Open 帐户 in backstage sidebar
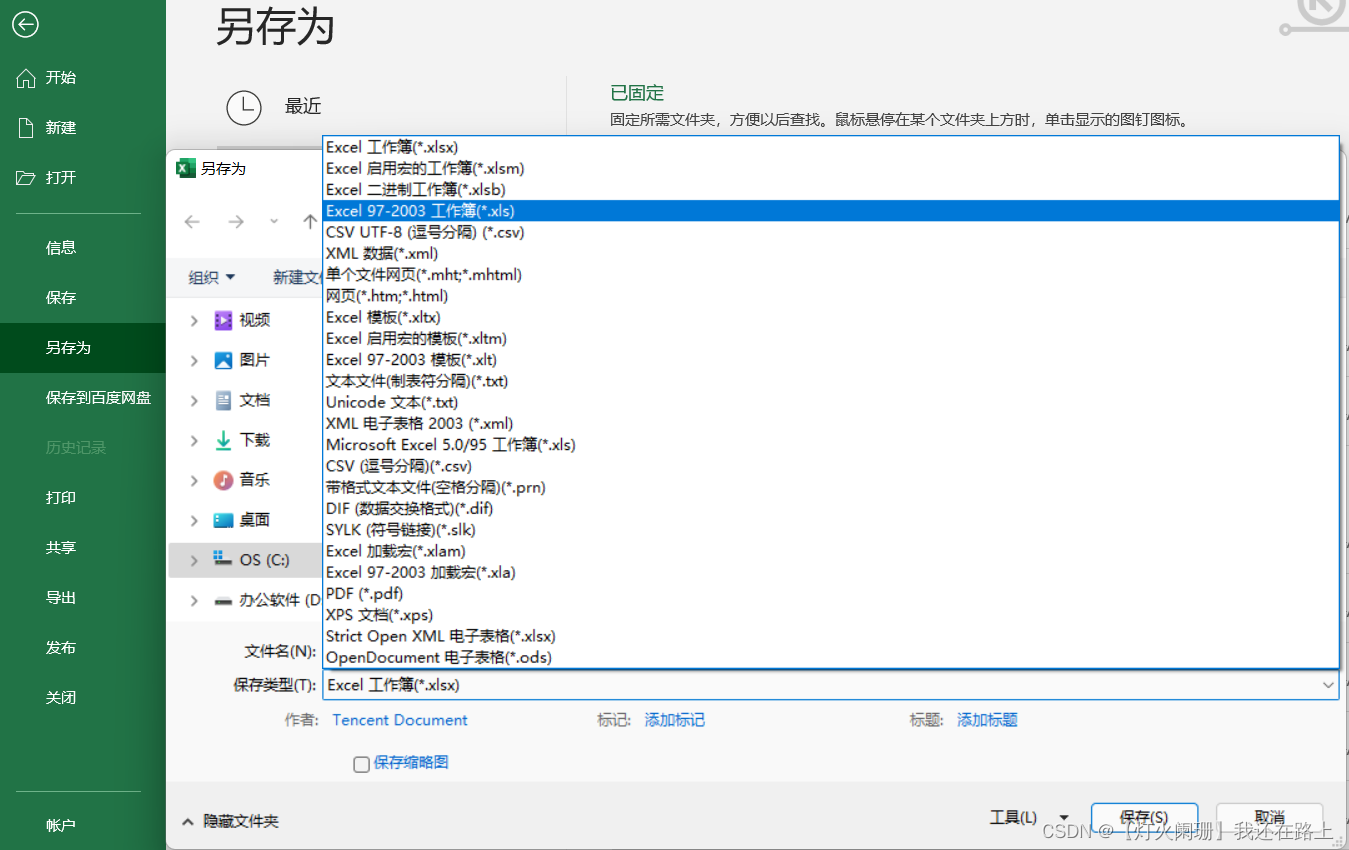This screenshot has height=850, width=1349. [83, 826]
